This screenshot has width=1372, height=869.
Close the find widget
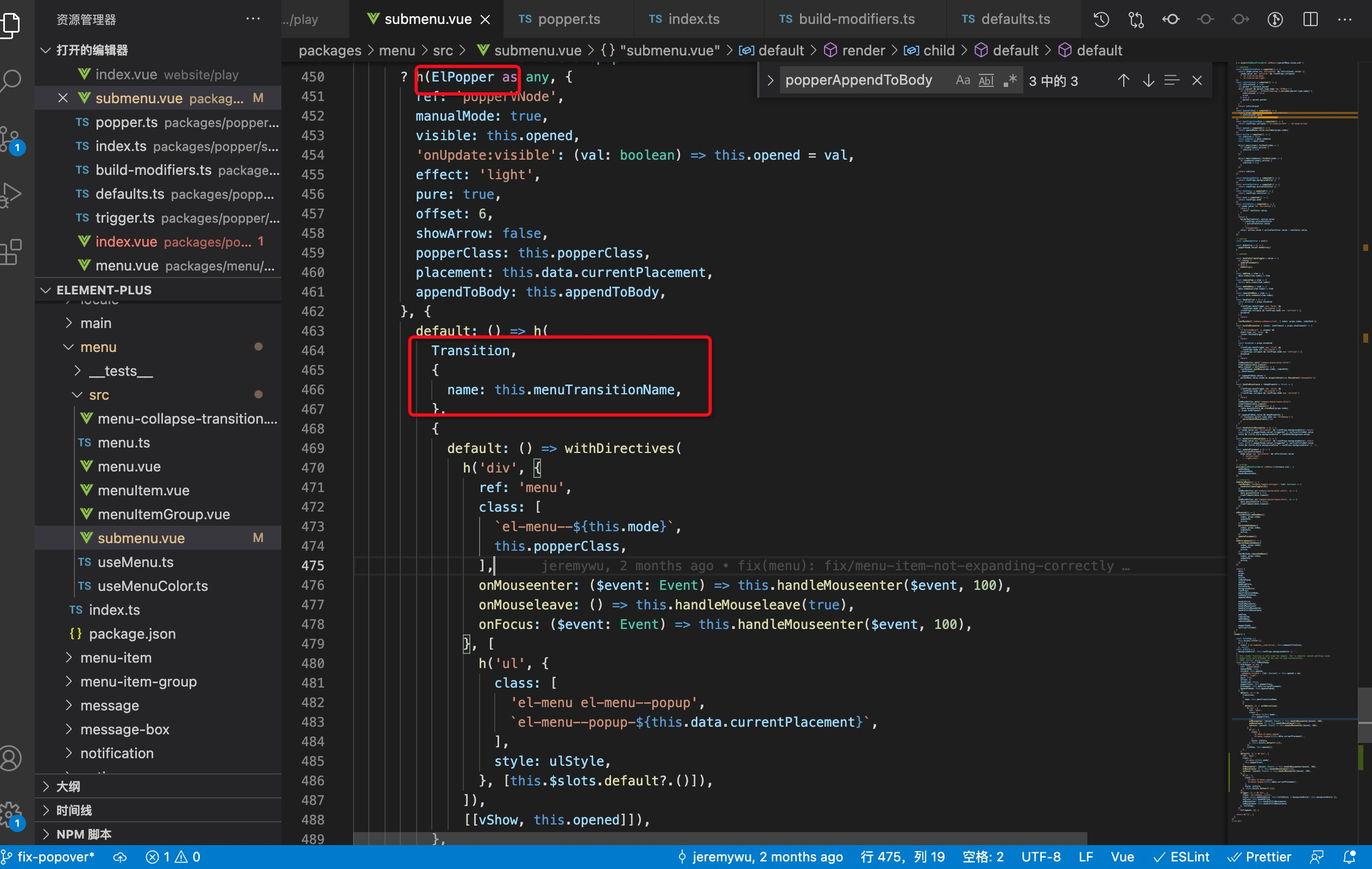point(1197,80)
